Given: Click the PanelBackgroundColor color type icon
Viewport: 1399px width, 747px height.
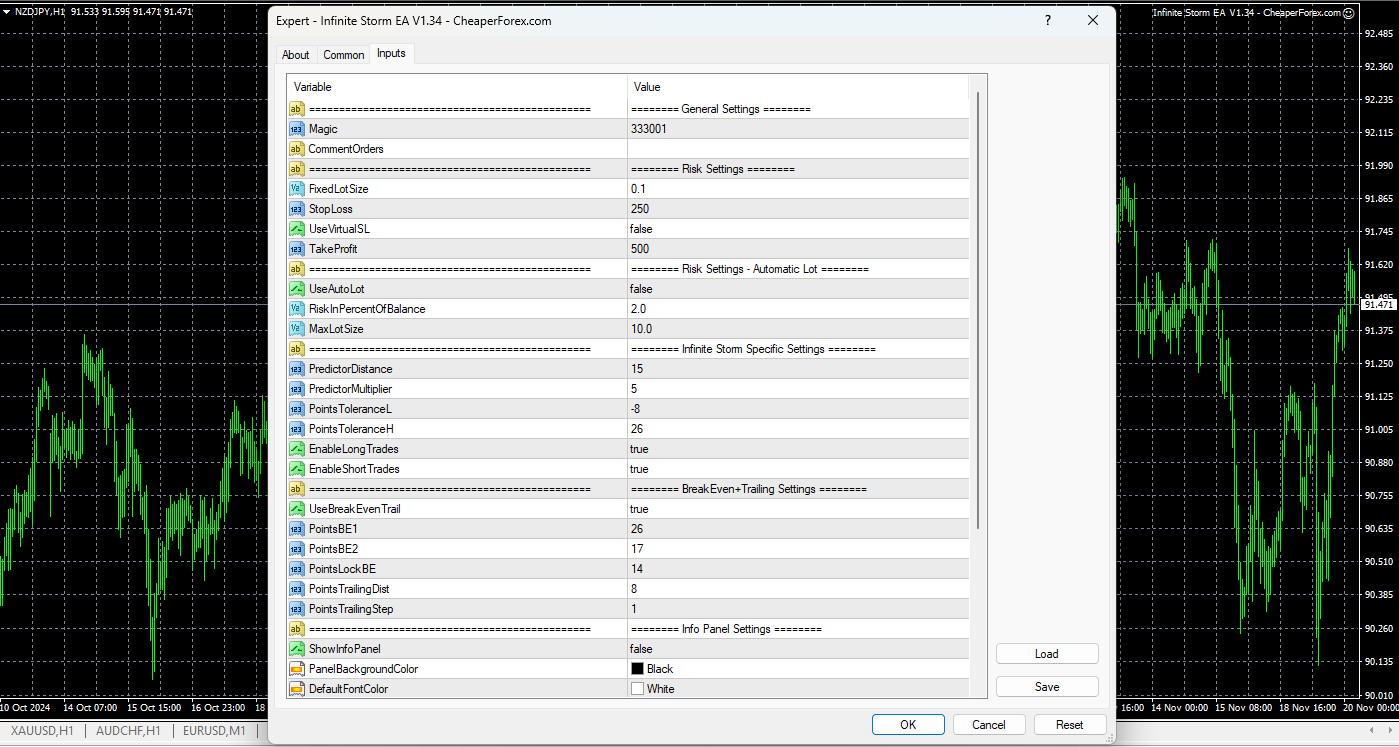Looking at the screenshot, I should click(x=296, y=669).
